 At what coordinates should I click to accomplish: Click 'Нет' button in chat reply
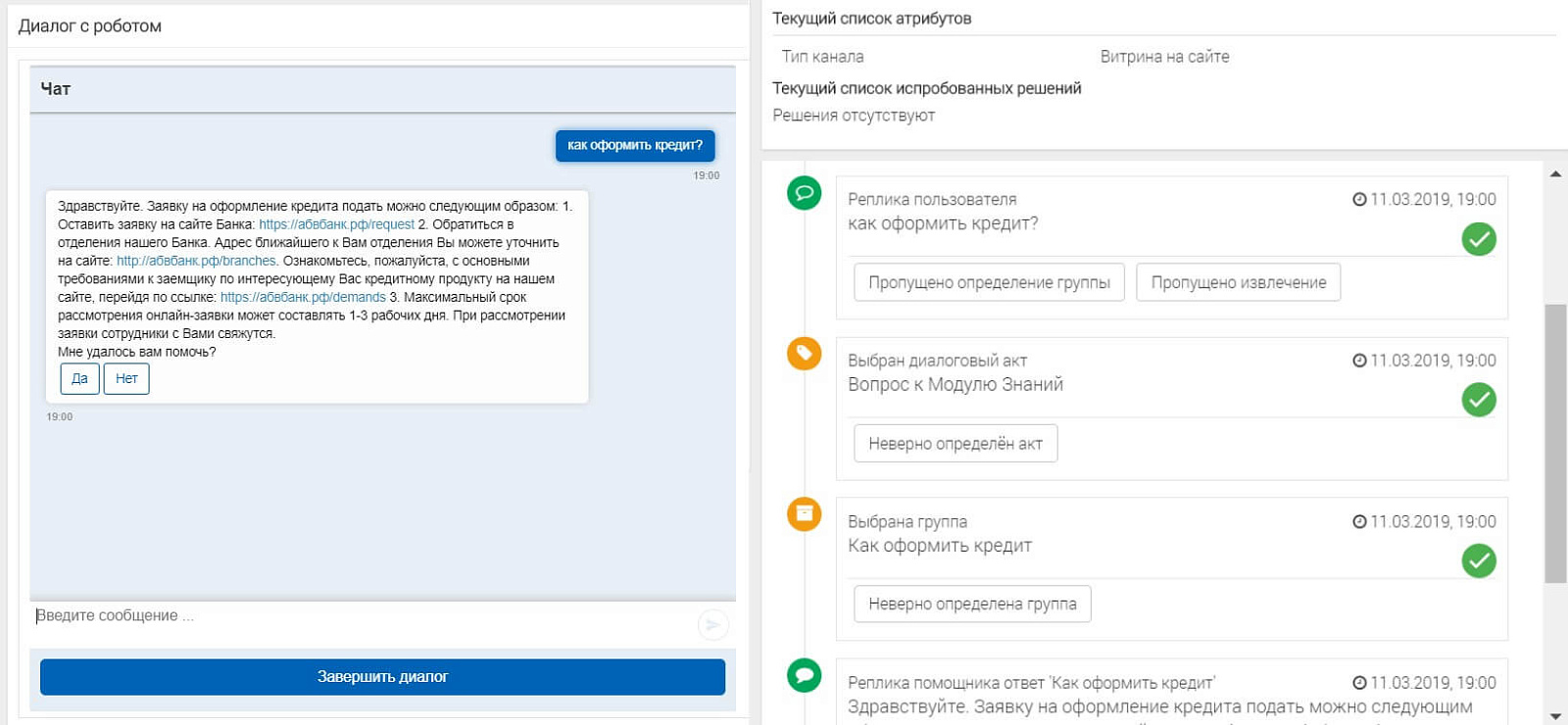pos(126,378)
